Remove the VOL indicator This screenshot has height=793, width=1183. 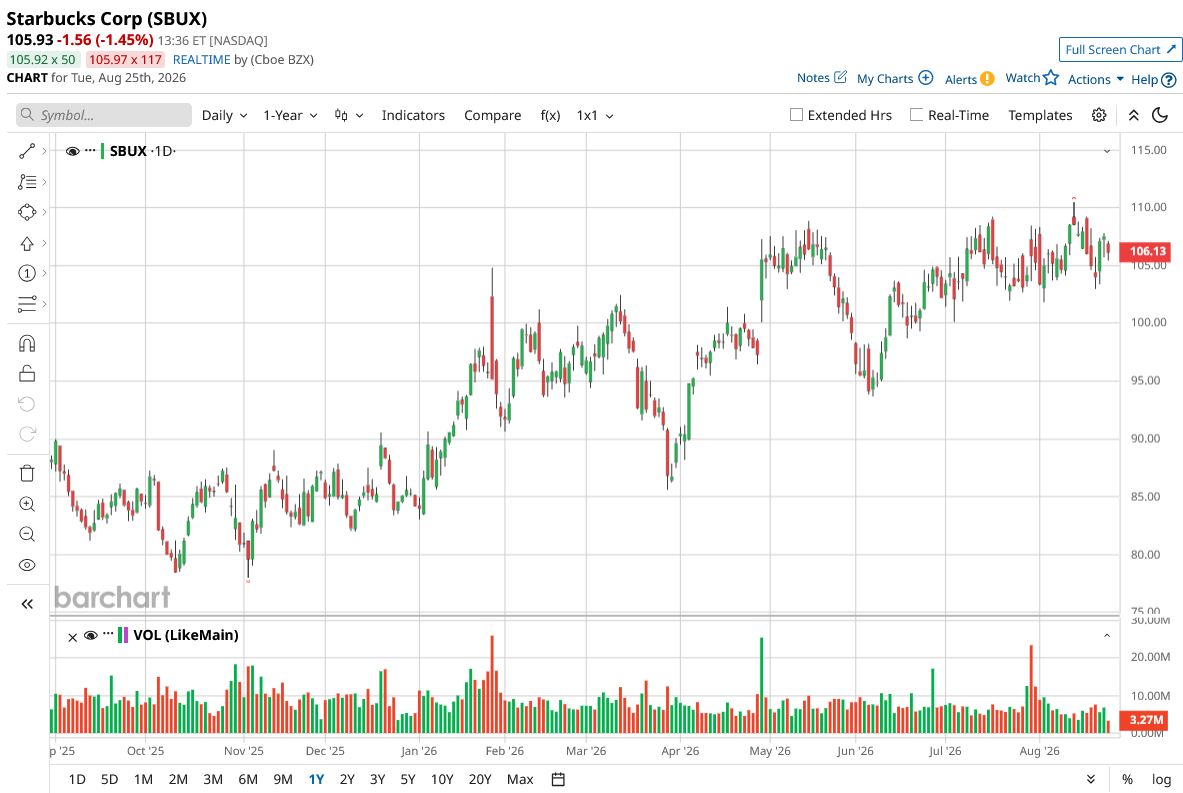click(x=72, y=638)
